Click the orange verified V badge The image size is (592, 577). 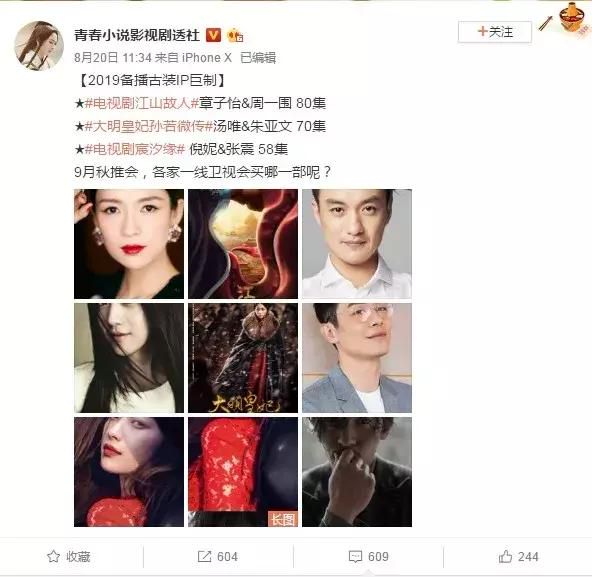point(213,35)
